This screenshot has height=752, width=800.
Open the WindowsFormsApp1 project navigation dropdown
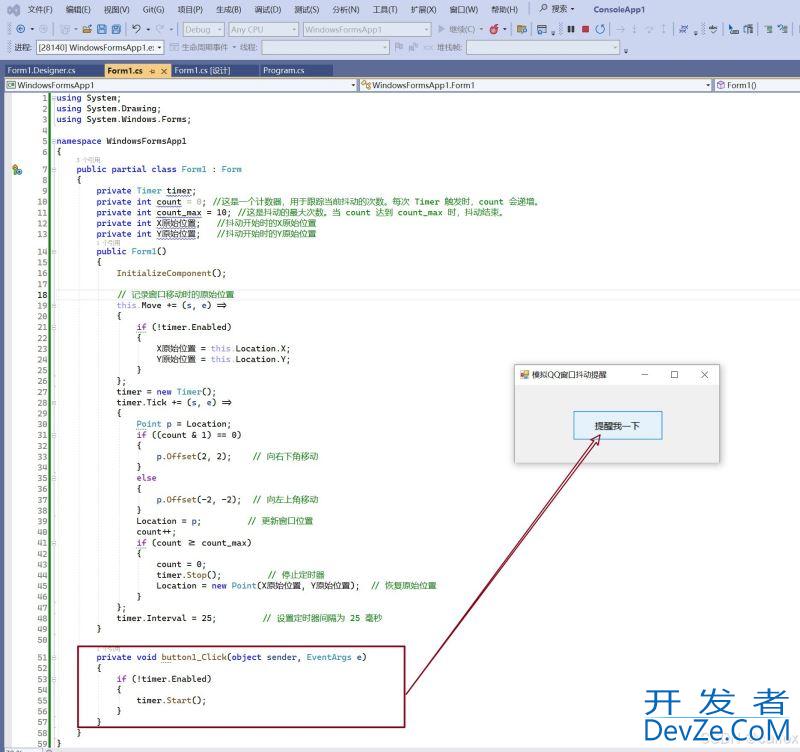pos(181,85)
